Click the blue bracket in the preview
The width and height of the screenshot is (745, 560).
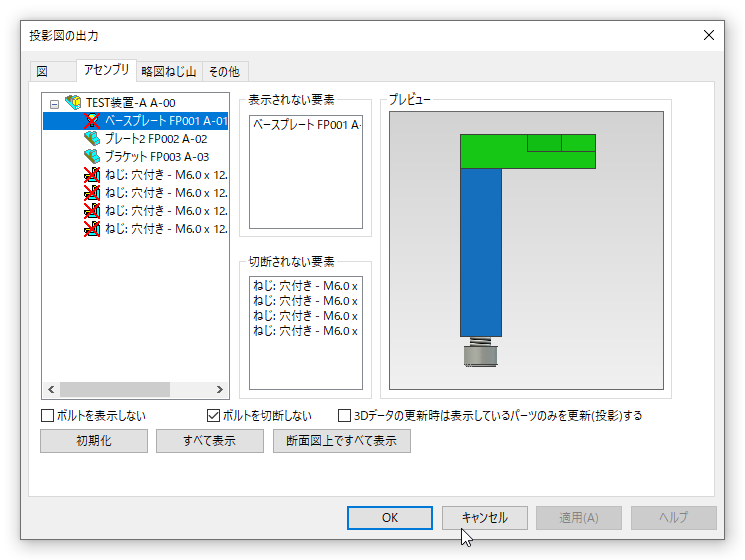(480, 252)
